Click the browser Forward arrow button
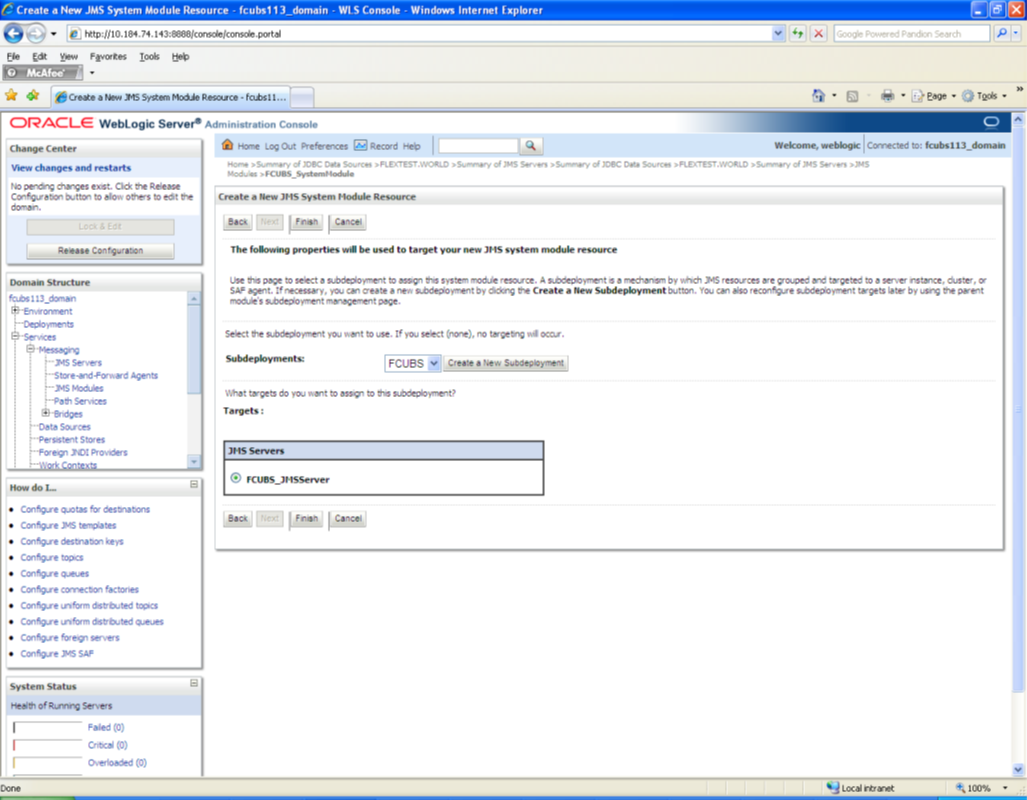 click(36, 33)
